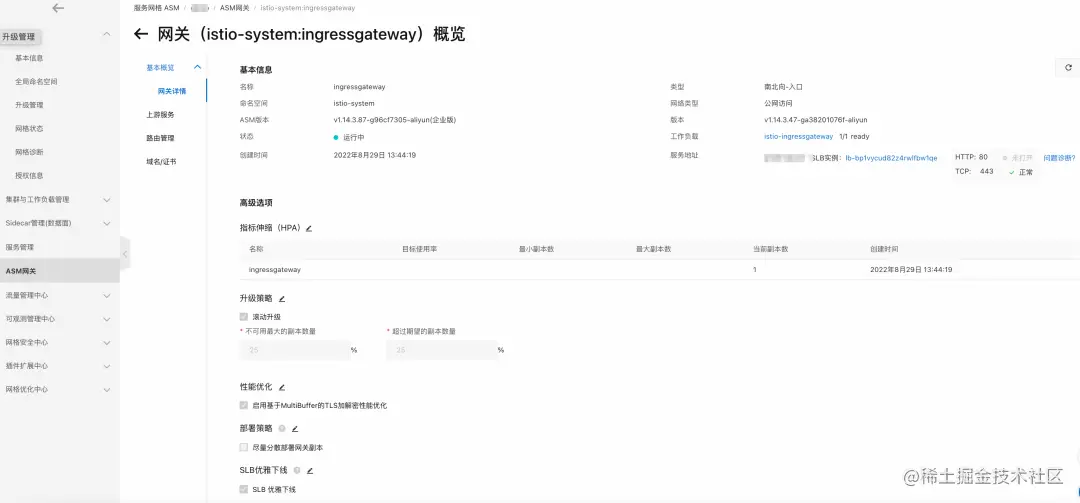Open the istio-ingressgateway workload link
The height and width of the screenshot is (503, 1080).
[x=798, y=137]
